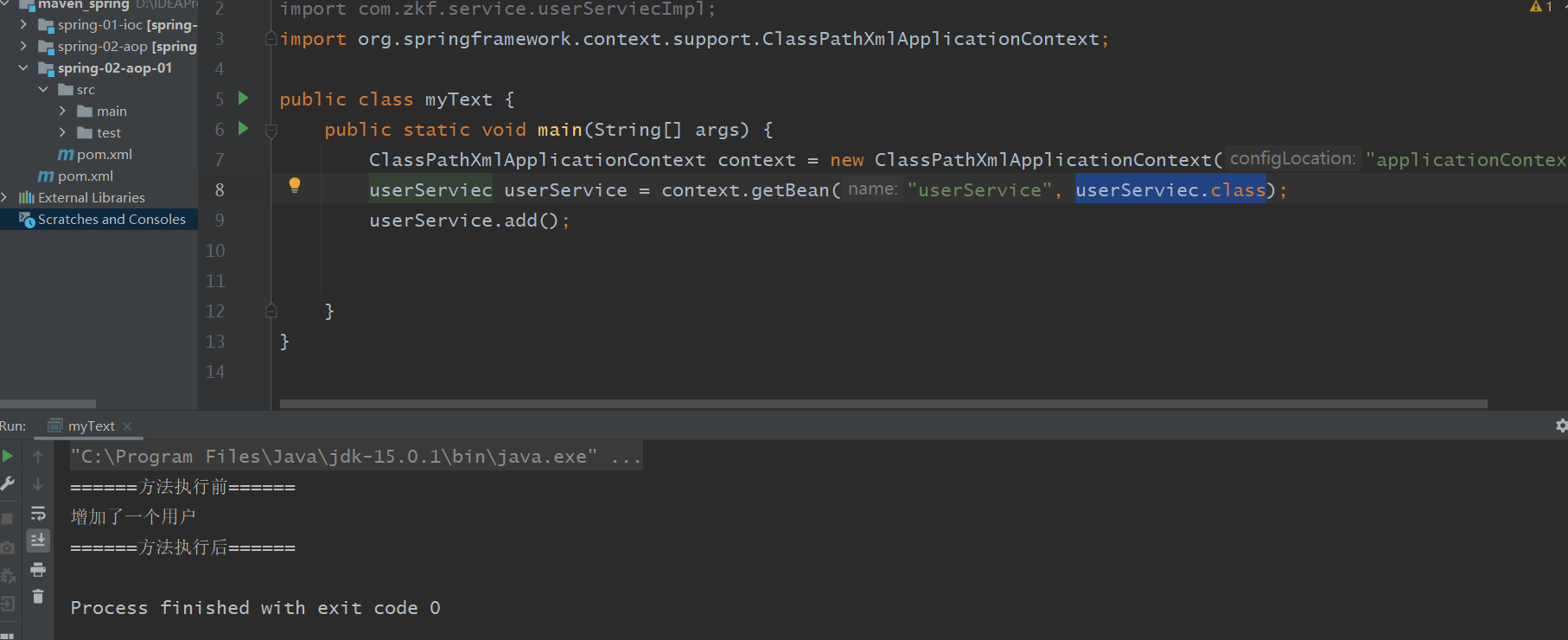Click the highlighted userServiec.class argument

pyautogui.click(x=1170, y=189)
